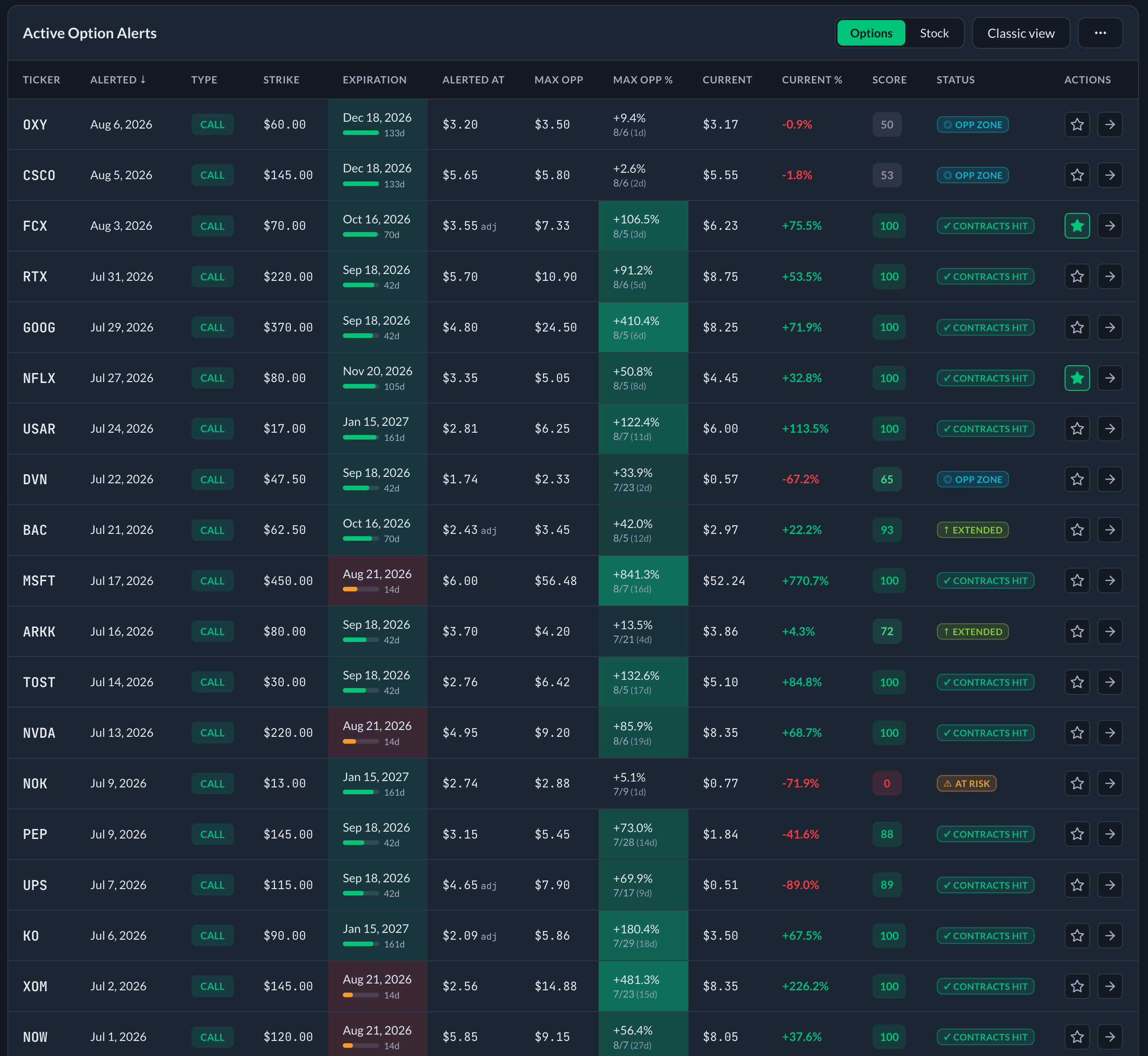Viewport: 1148px width, 1056px height.
Task: Click the KO ticker symbol
Action: tap(31, 936)
